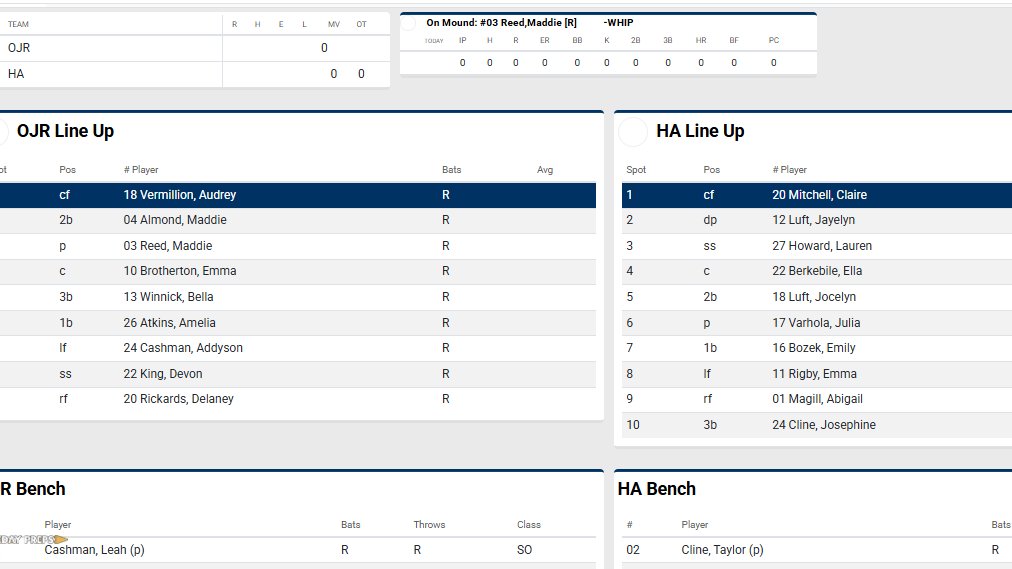Select HA player 27 Howard, Lauren
Screen dimensions: 1012x569
click(x=822, y=246)
